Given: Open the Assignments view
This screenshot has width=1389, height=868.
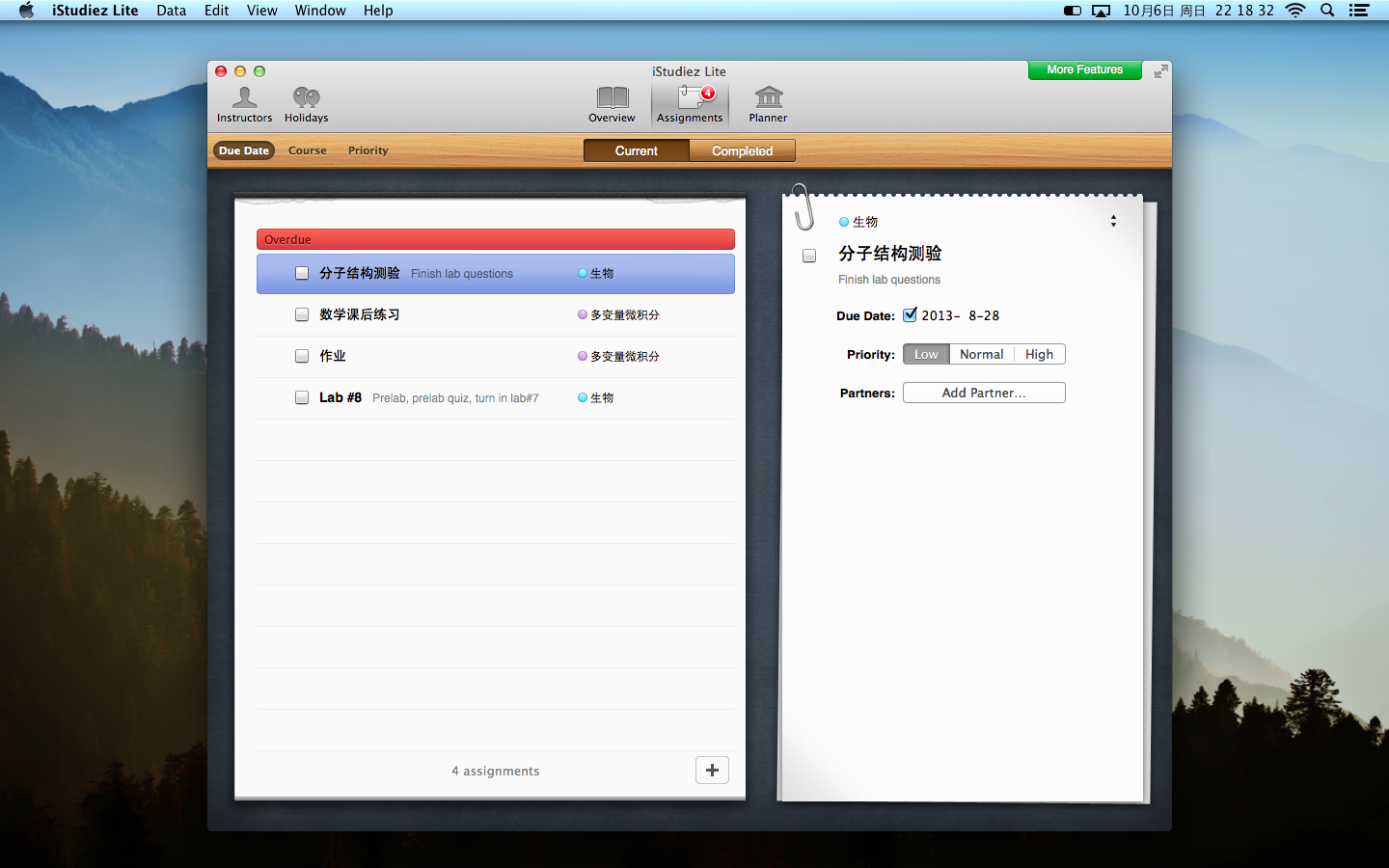Looking at the screenshot, I should (x=690, y=105).
